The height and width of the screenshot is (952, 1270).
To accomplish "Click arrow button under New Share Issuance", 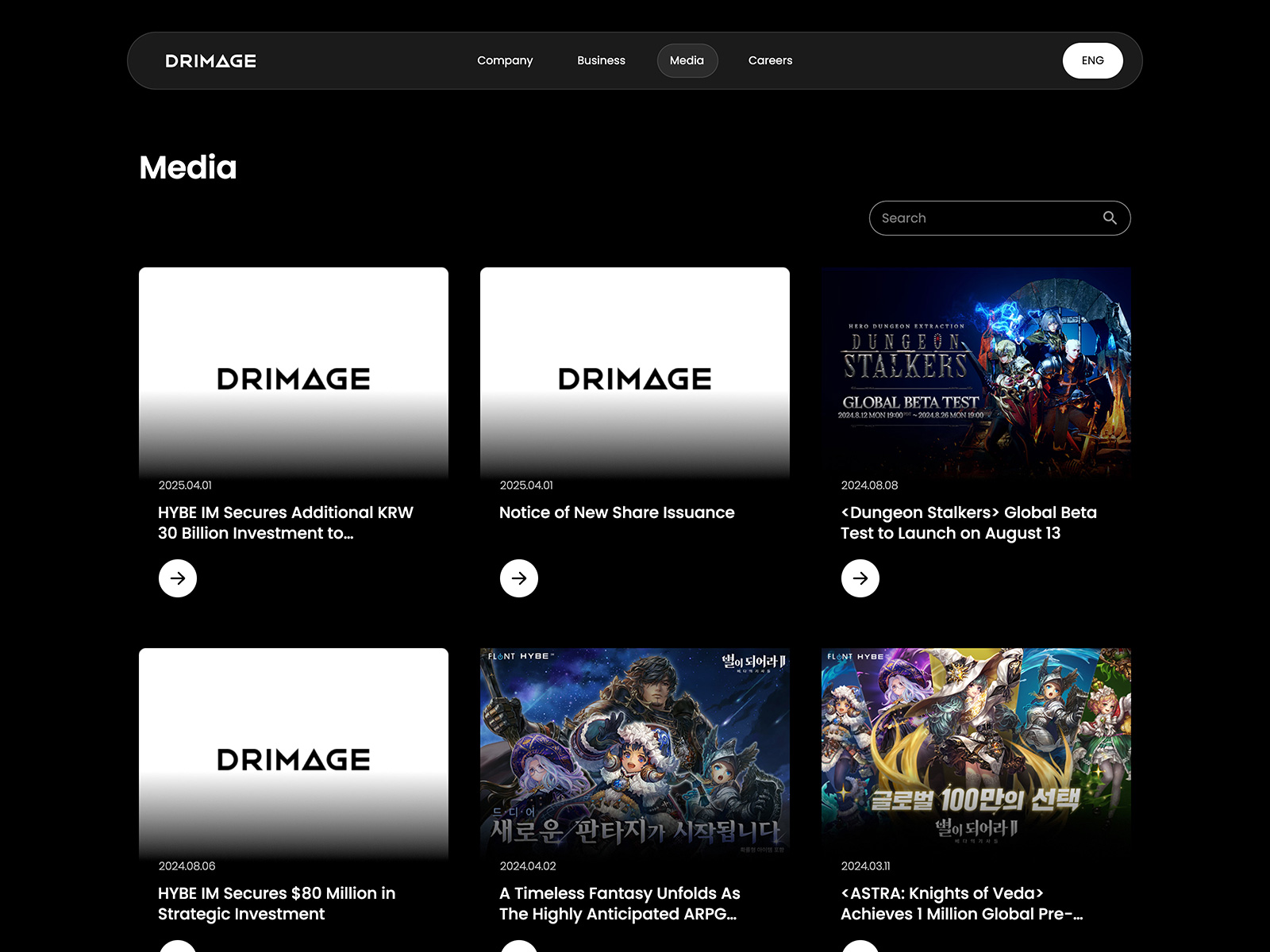I will click(x=519, y=578).
